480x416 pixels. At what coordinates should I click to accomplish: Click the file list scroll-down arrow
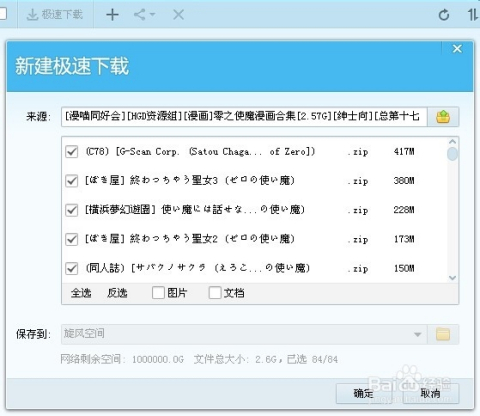[x=452, y=278]
